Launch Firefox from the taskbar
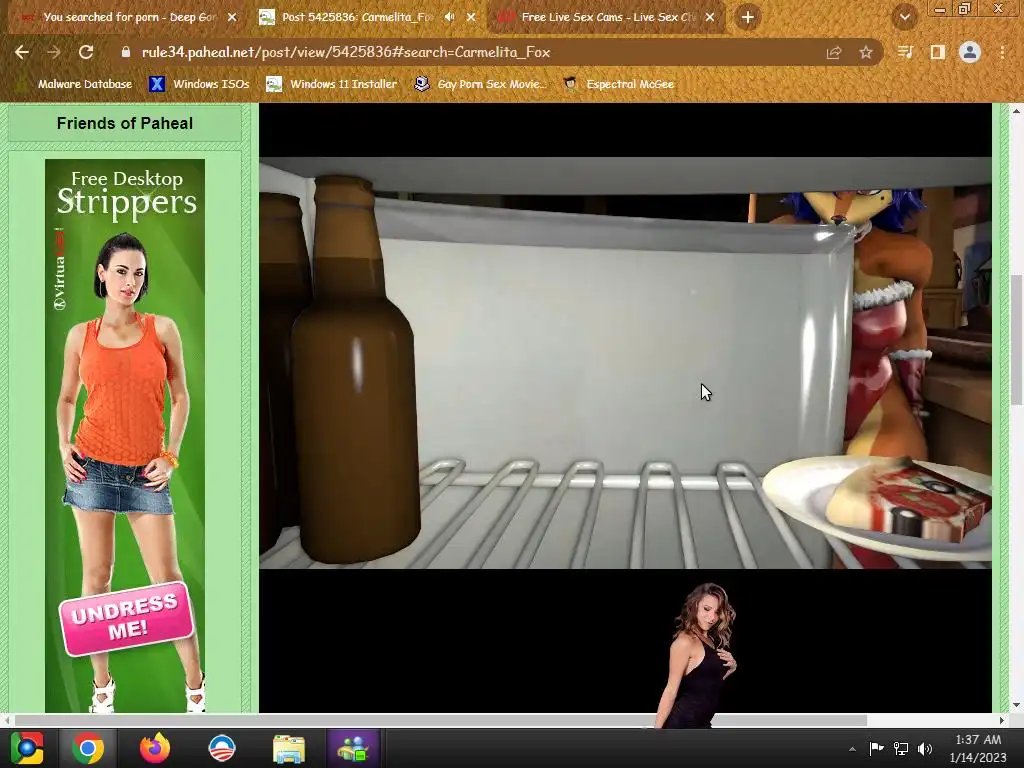The height and width of the screenshot is (768, 1024). [x=155, y=748]
